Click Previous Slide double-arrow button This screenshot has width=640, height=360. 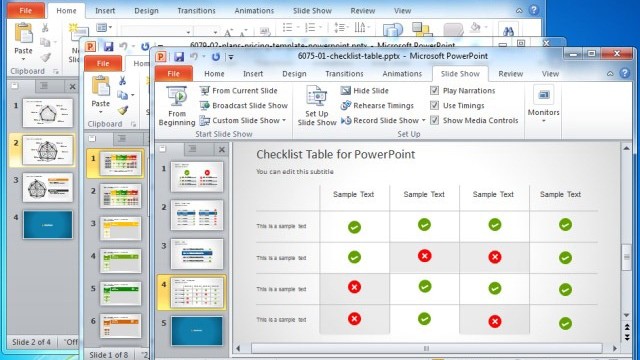[x=627, y=328]
